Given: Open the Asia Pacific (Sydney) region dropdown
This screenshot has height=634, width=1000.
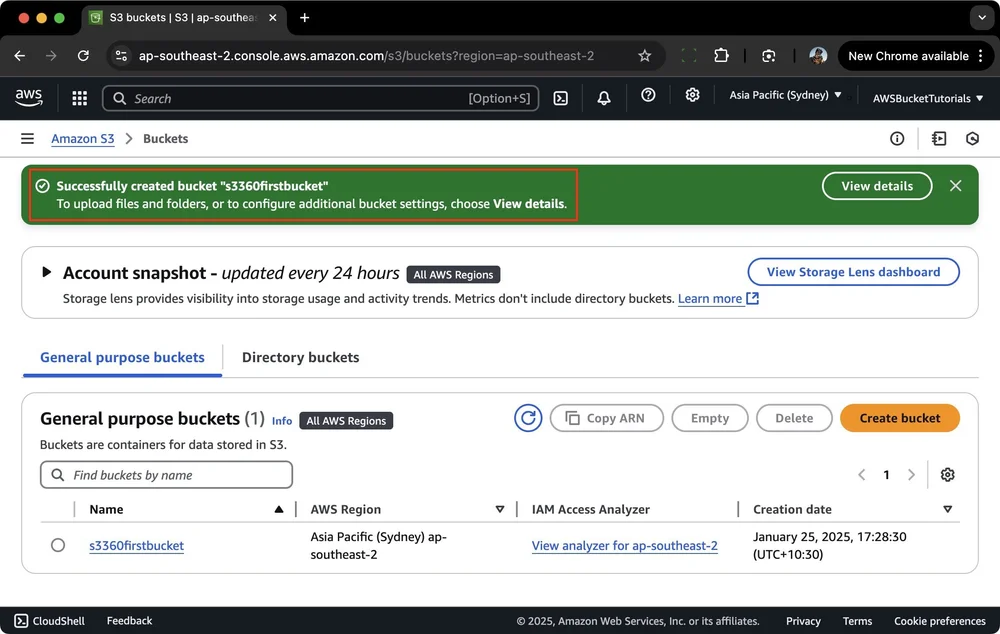Looking at the screenshot, I should pos(785,95).
